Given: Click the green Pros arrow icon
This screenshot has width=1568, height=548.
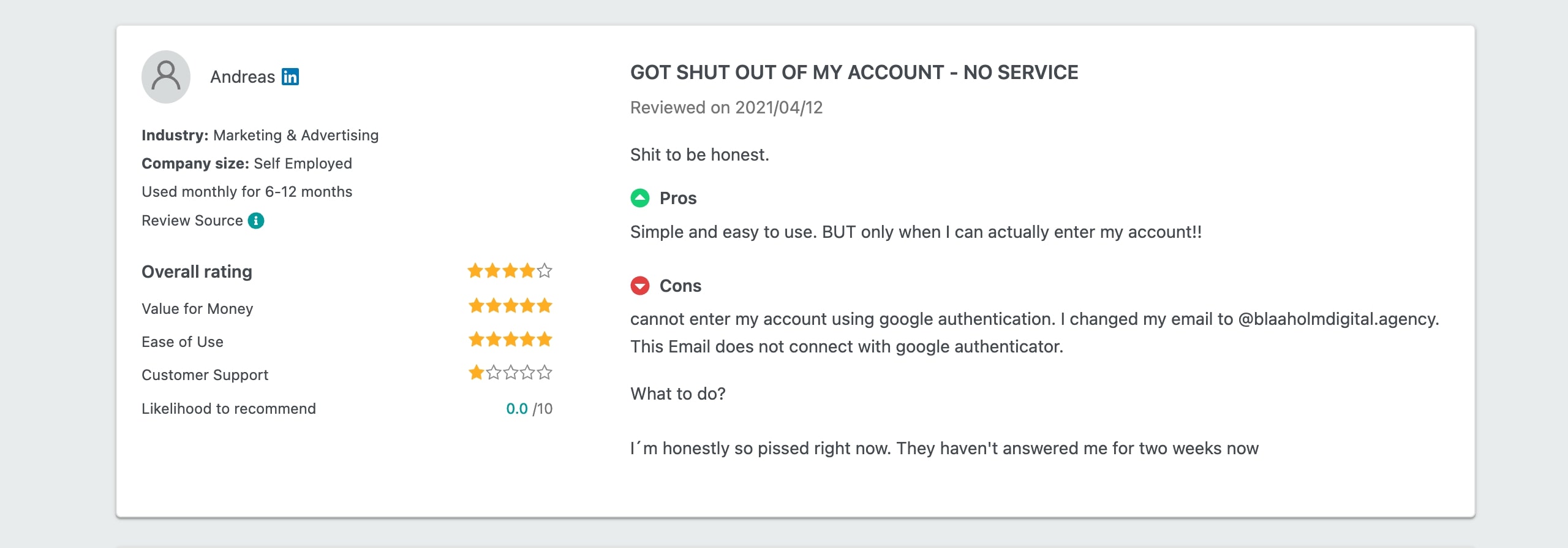Looking at the screenshot, I should click(640, 197).
